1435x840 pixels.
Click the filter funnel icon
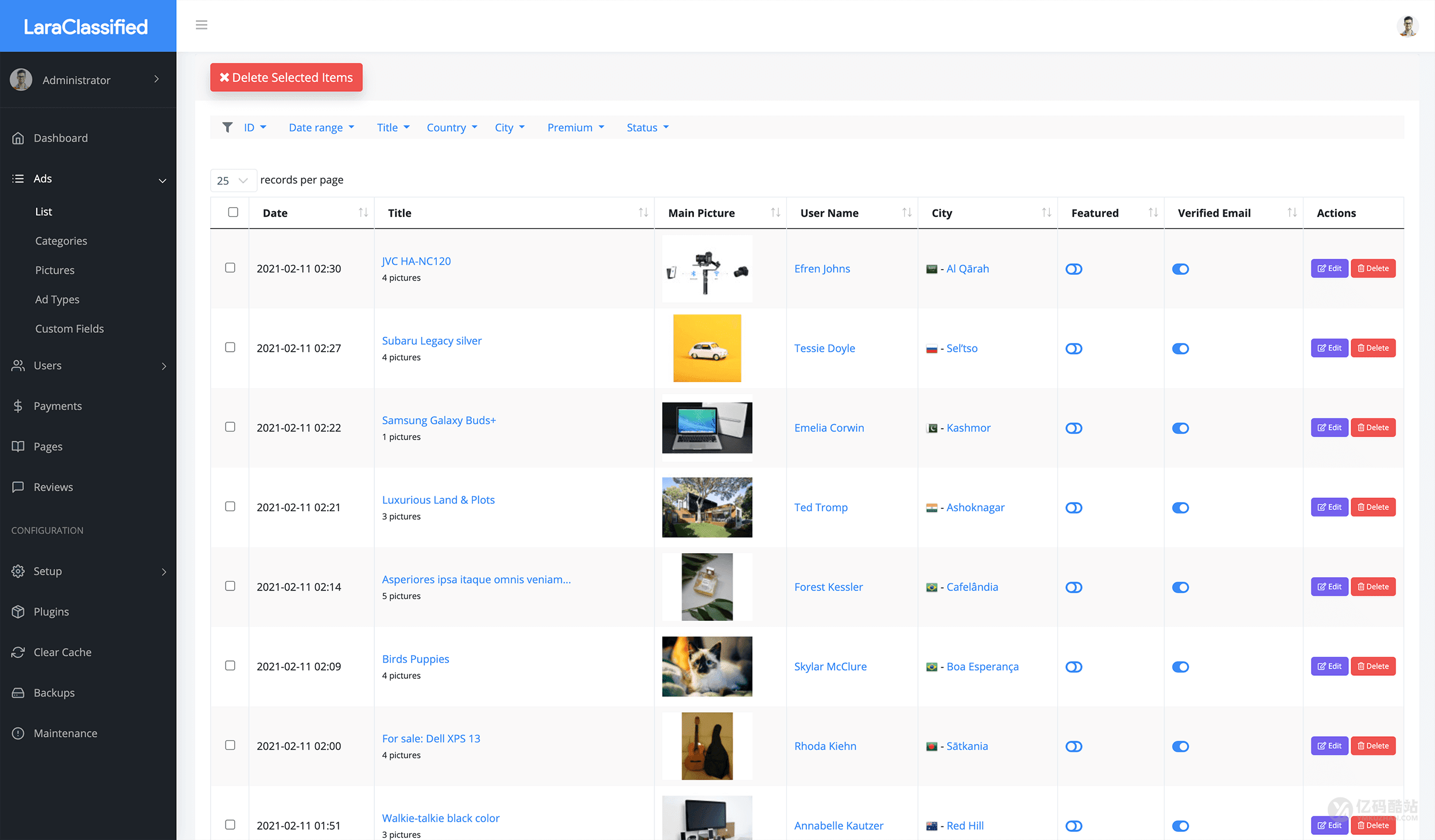(227, 127)
